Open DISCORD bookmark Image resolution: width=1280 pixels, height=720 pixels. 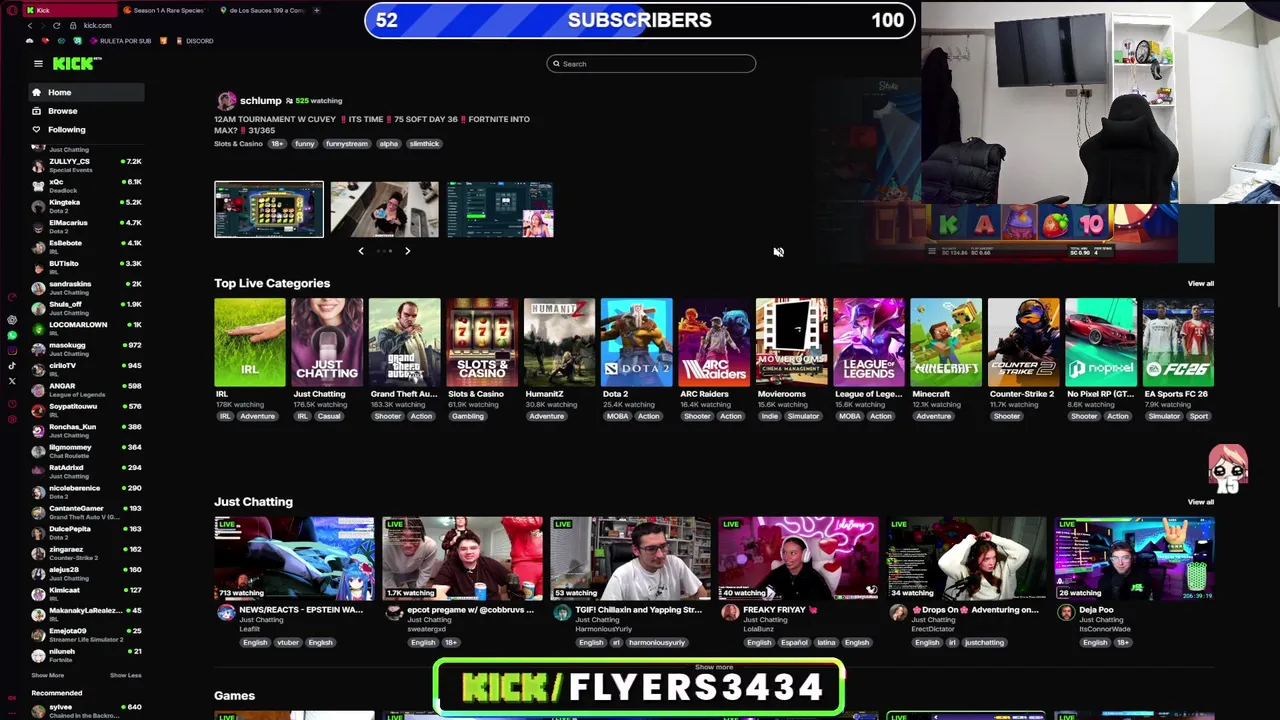194,41
